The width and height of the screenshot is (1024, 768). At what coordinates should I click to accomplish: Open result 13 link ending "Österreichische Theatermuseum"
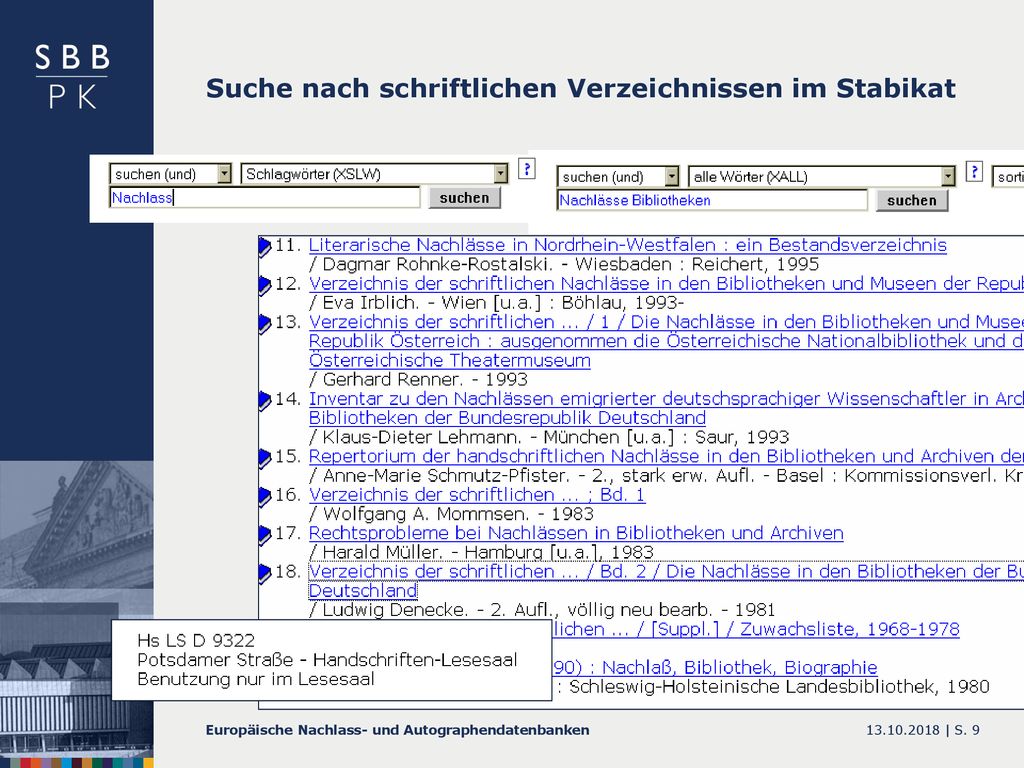(666, 341)
